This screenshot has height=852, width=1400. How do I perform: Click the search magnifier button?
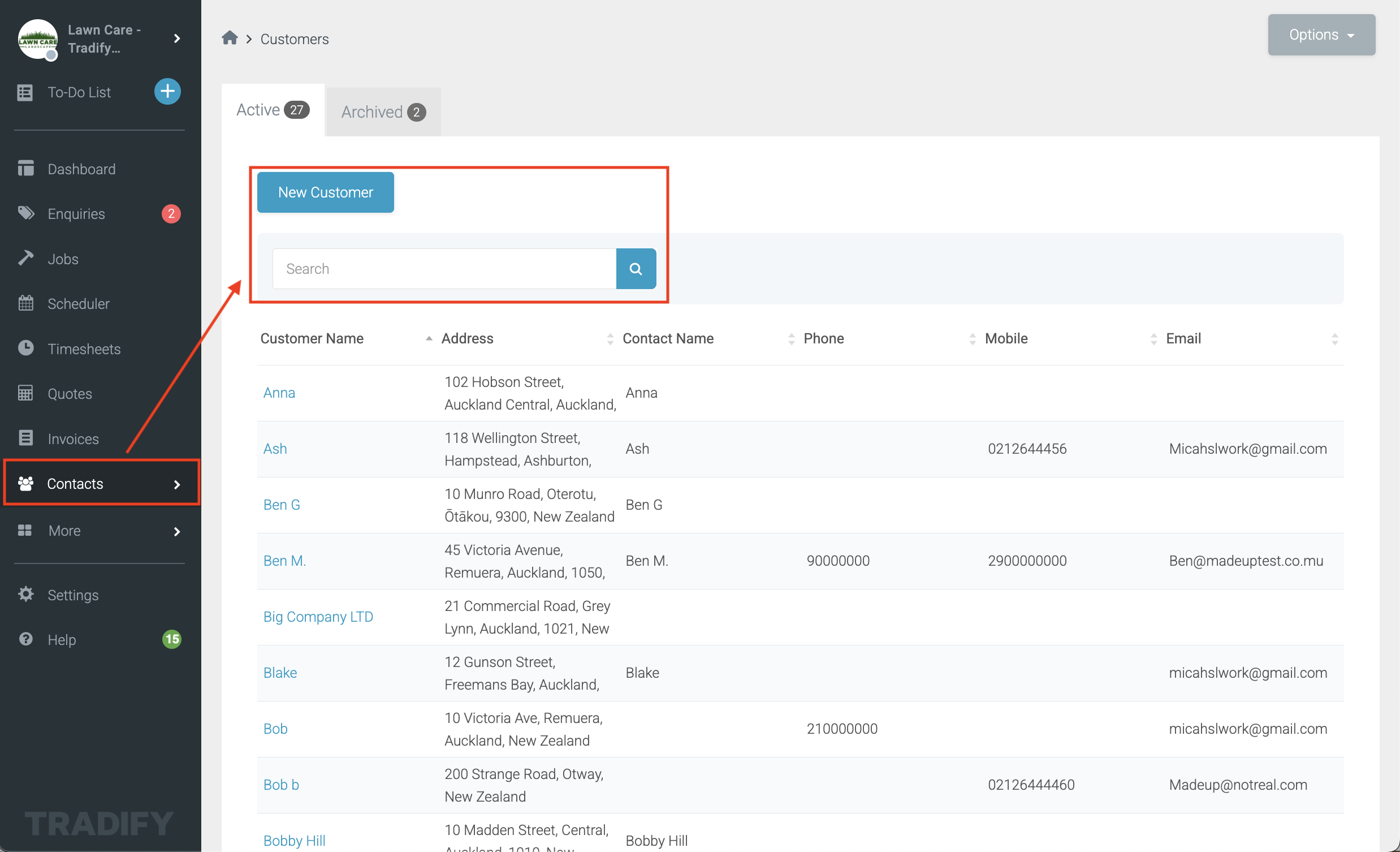pyautogui.click(x=635, y=269)
